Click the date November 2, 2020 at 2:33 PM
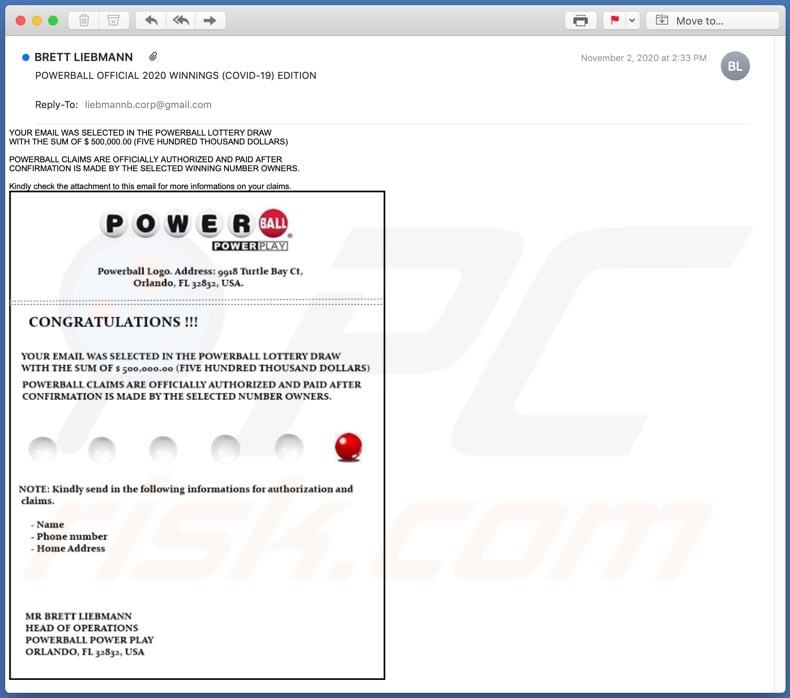The image size is (790, 698). coord(643,58)
